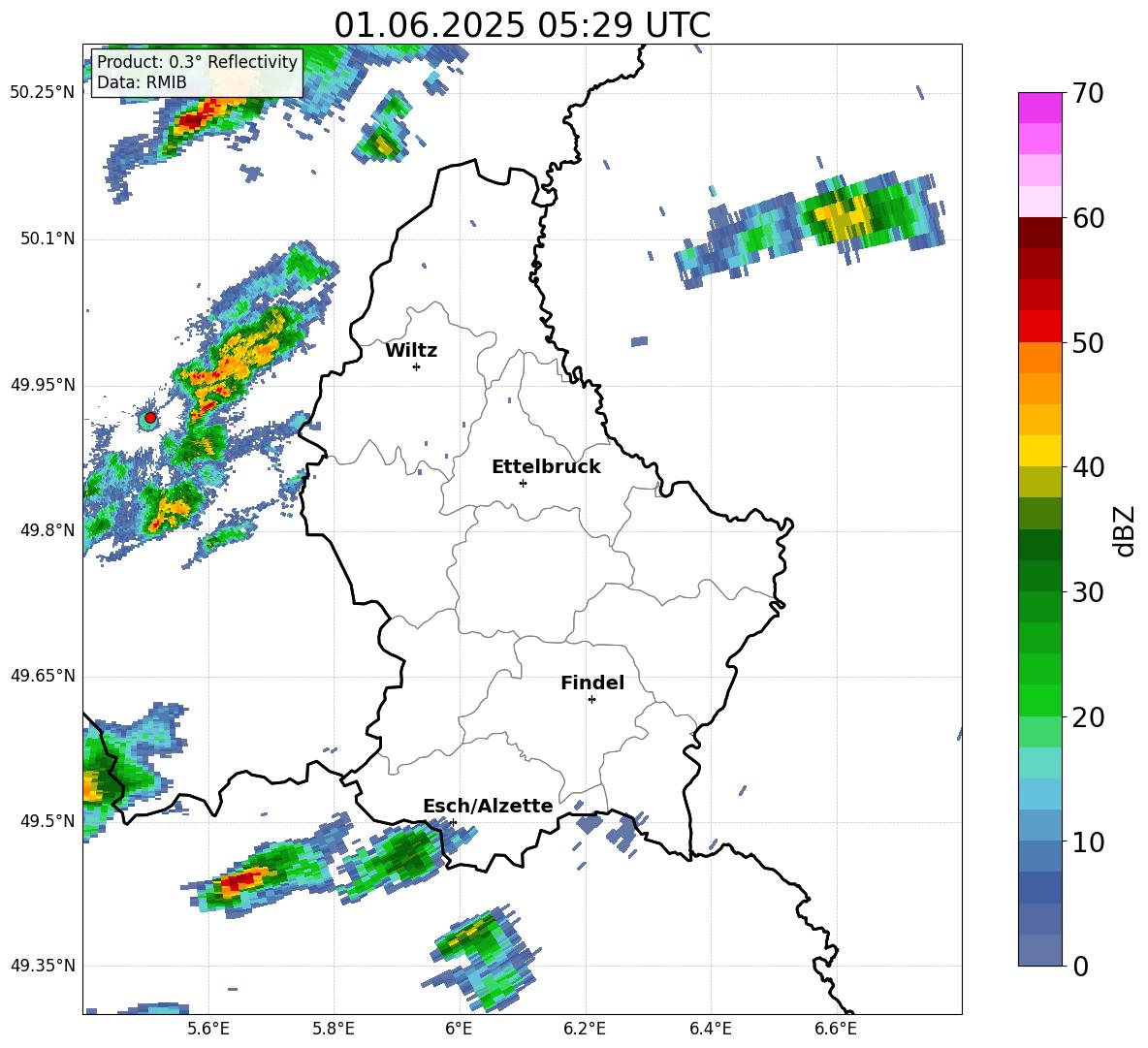Screen dimensions: 1148x1048
Task: Click the 70 colorbar tick label
Action: [x=1088, y=94]
